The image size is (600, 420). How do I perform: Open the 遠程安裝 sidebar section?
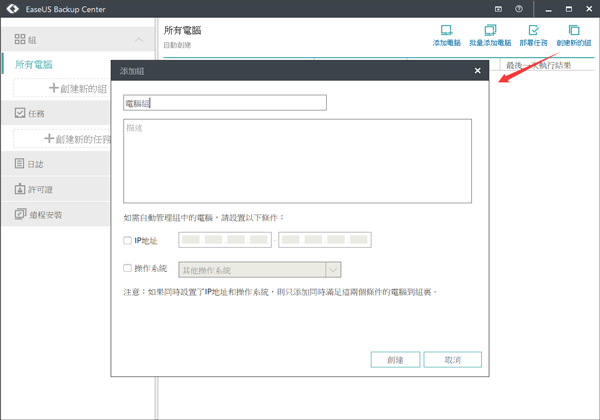(55, 214)
